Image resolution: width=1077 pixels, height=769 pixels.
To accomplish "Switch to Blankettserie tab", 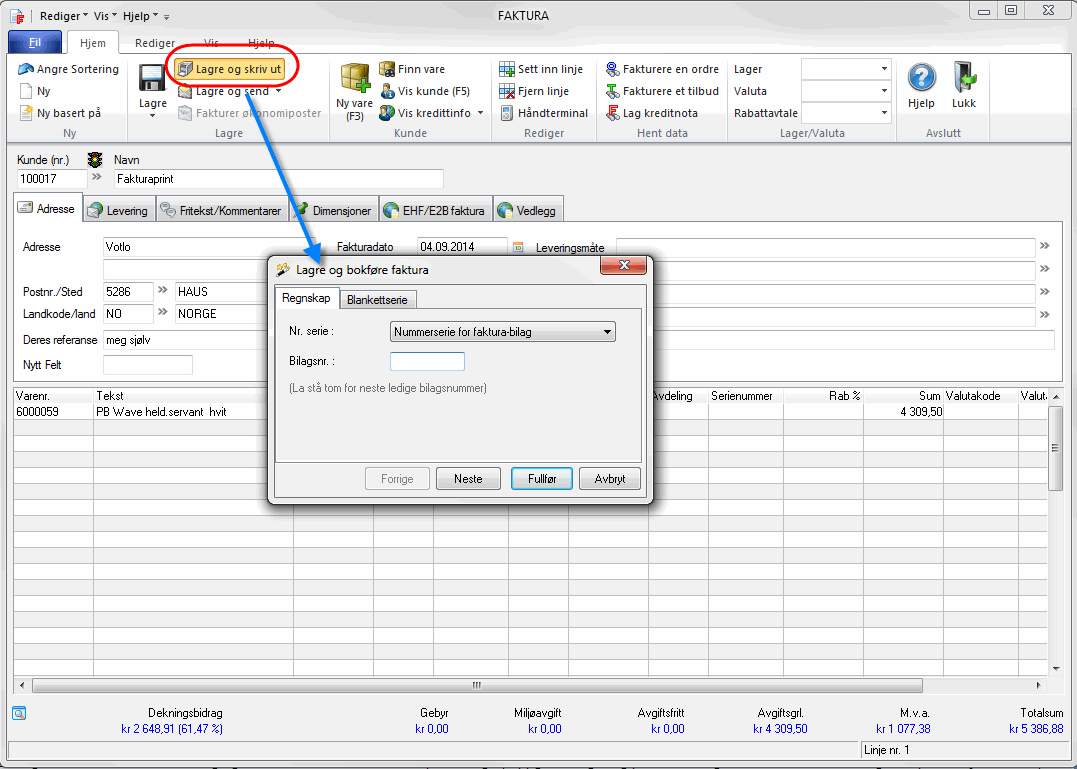I will (378, 299).
